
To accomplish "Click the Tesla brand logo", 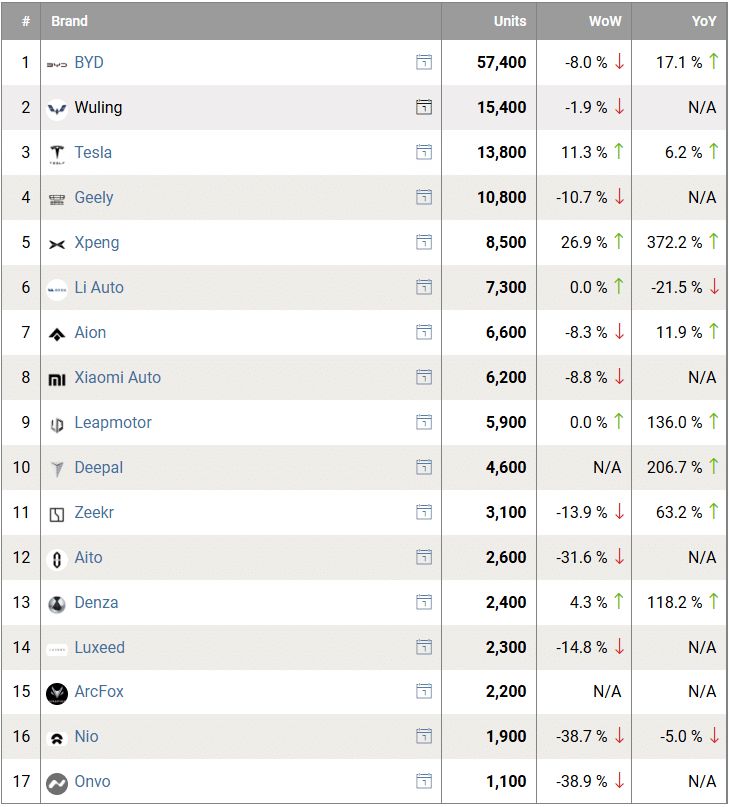I will (x=57, y=153).
